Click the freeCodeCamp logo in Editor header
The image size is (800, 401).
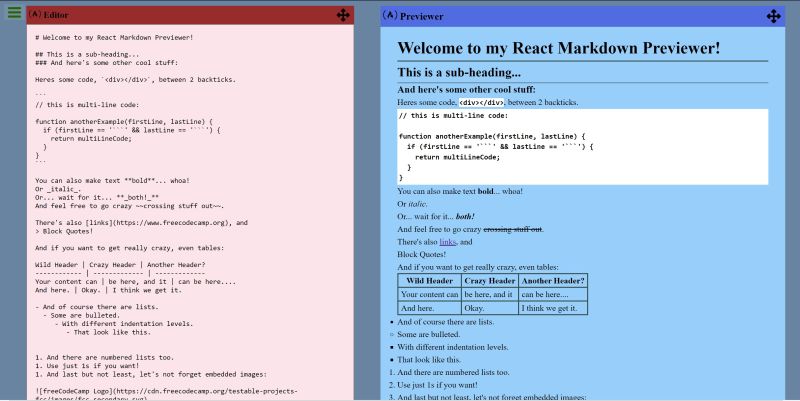[x=35, y=14]
